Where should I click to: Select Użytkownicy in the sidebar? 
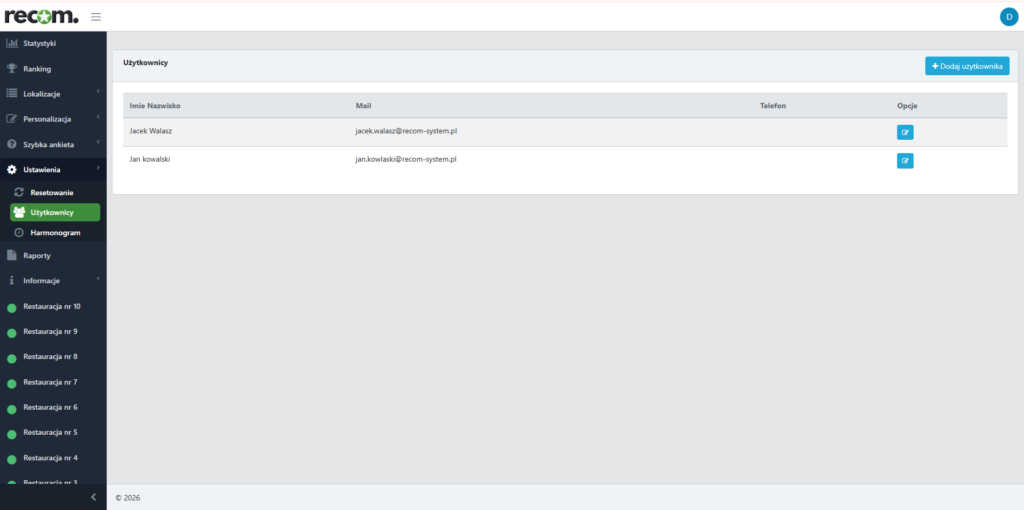coord(55,212)
